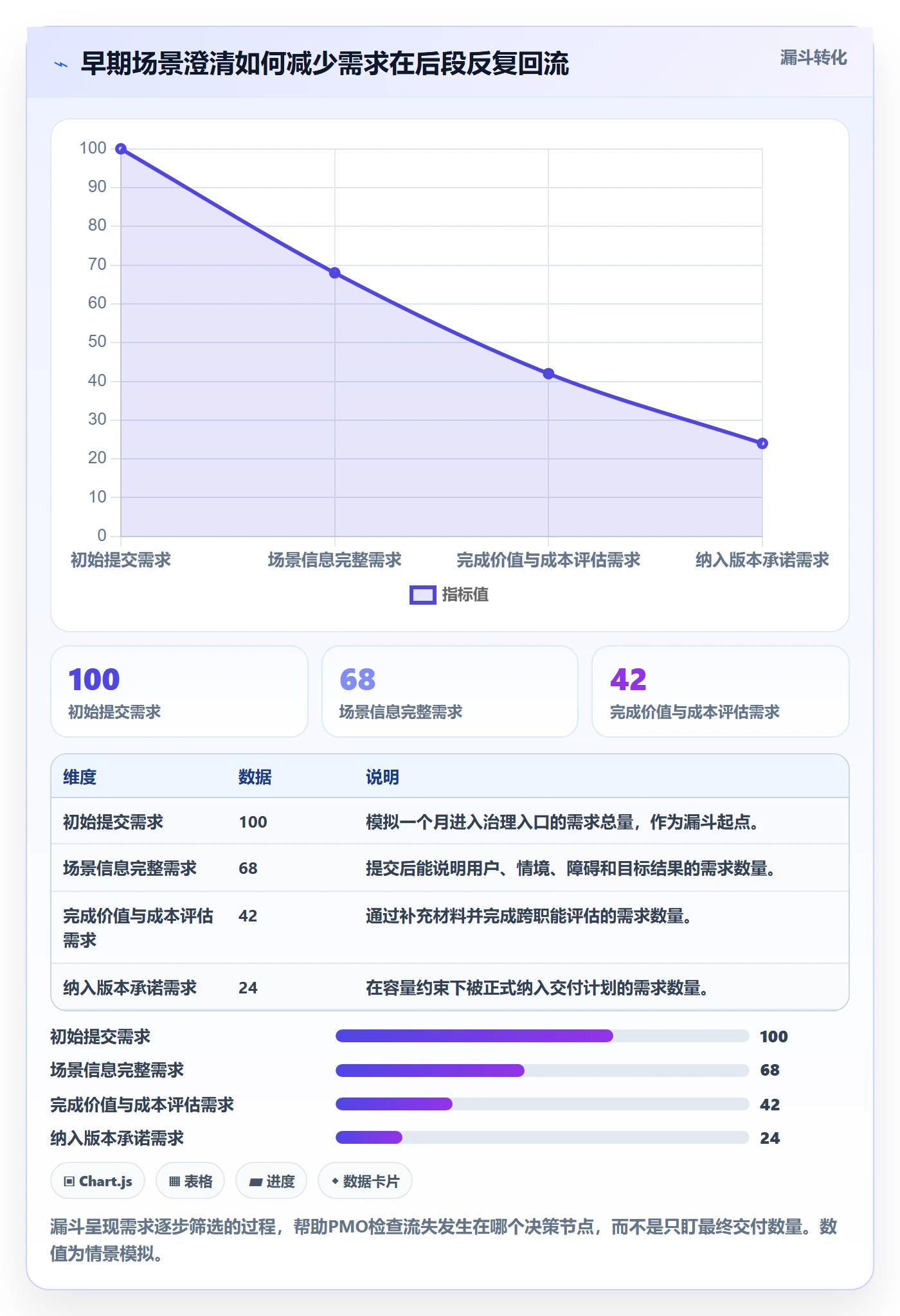Click the main title 早期场景澄清如何减少需求

(x=325, y=64)
